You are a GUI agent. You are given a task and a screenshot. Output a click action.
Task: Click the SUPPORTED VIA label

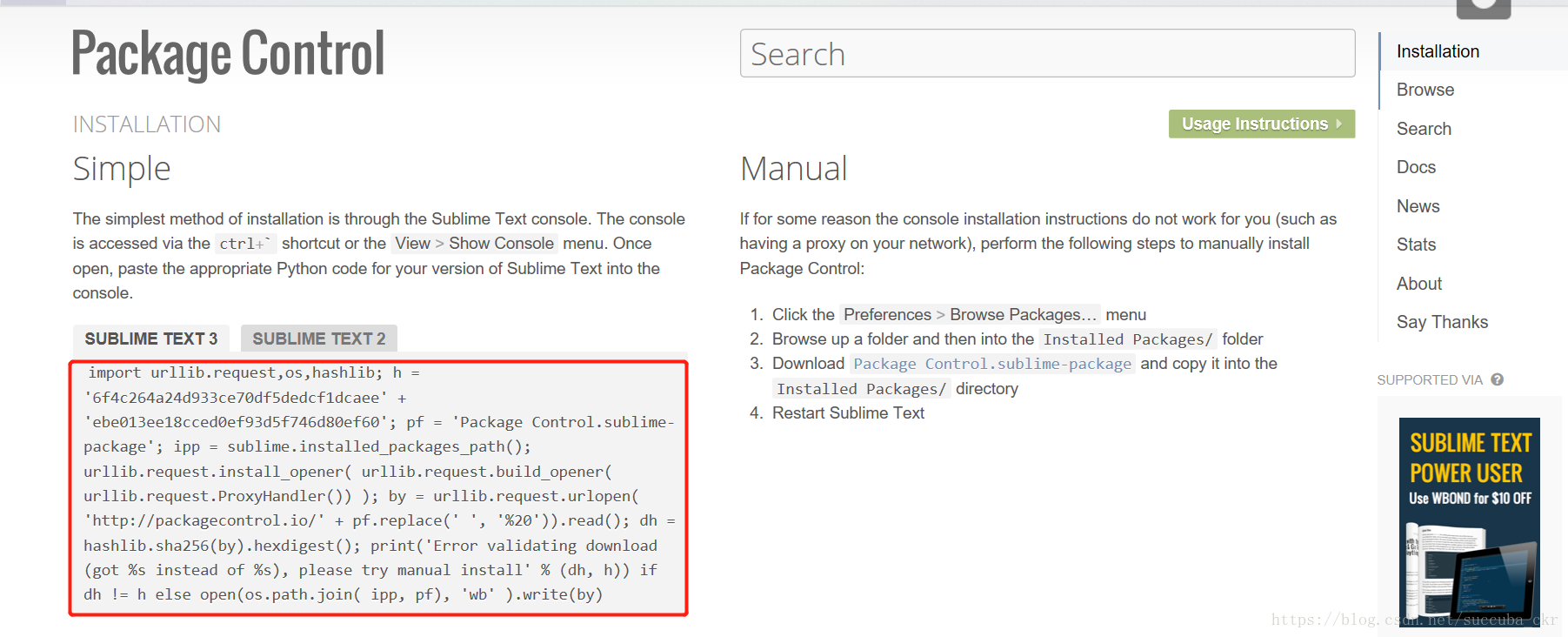pyautogui.click(x=1430, y=379)
